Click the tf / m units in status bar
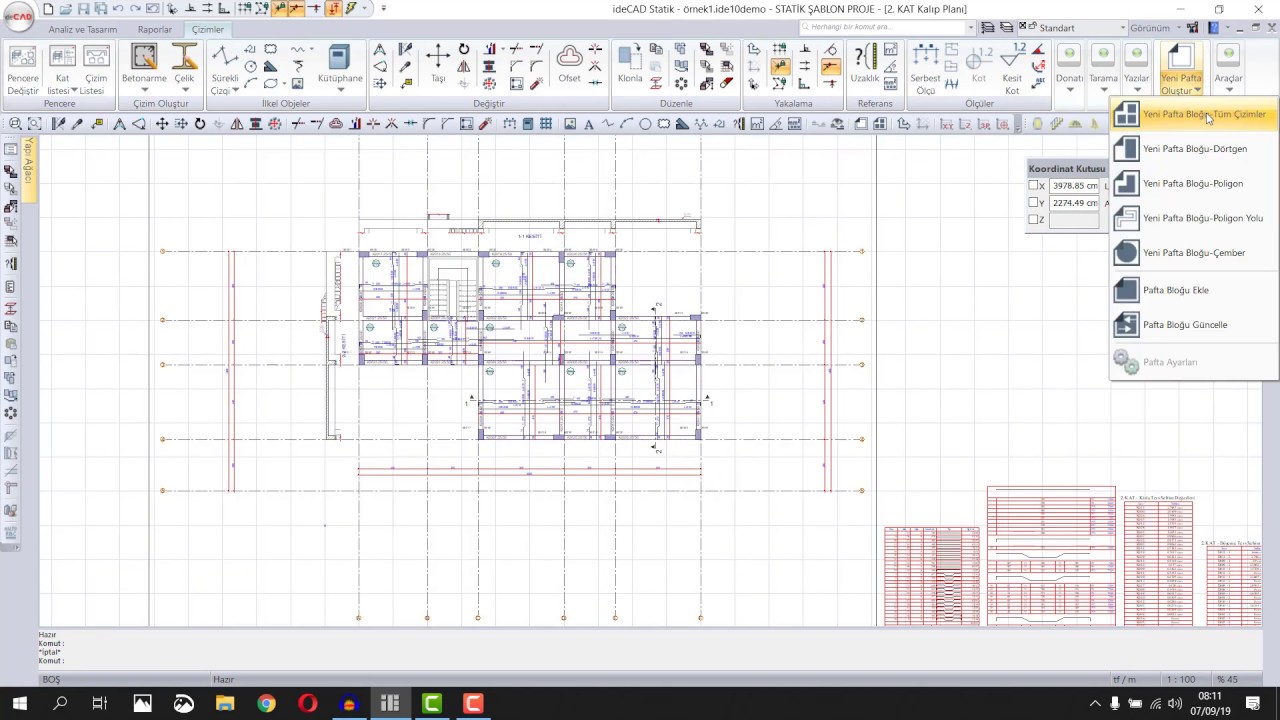 point(1124,680)
